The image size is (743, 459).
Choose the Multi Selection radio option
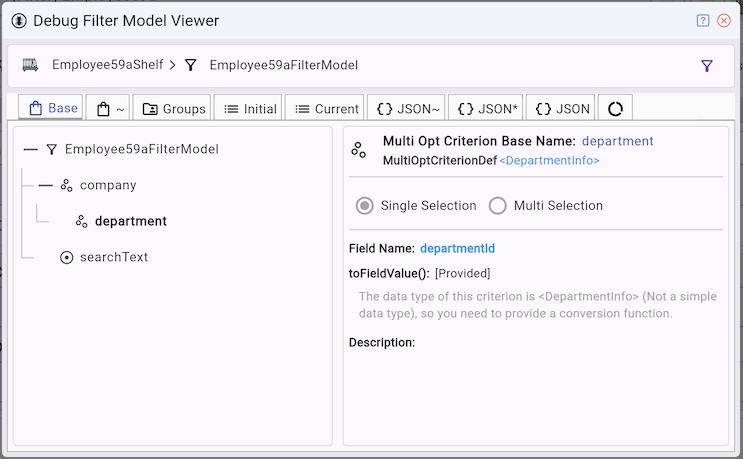pyautogui.click(x=498, y=206)
